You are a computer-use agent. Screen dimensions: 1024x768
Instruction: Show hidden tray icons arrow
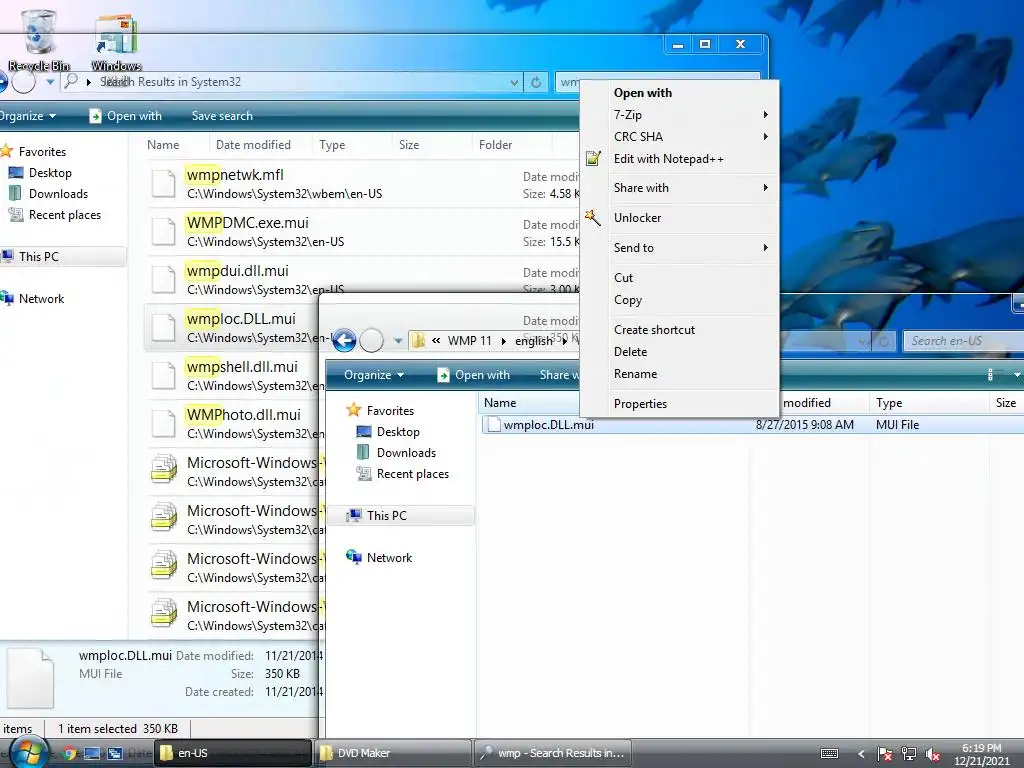tap(861, 754)
